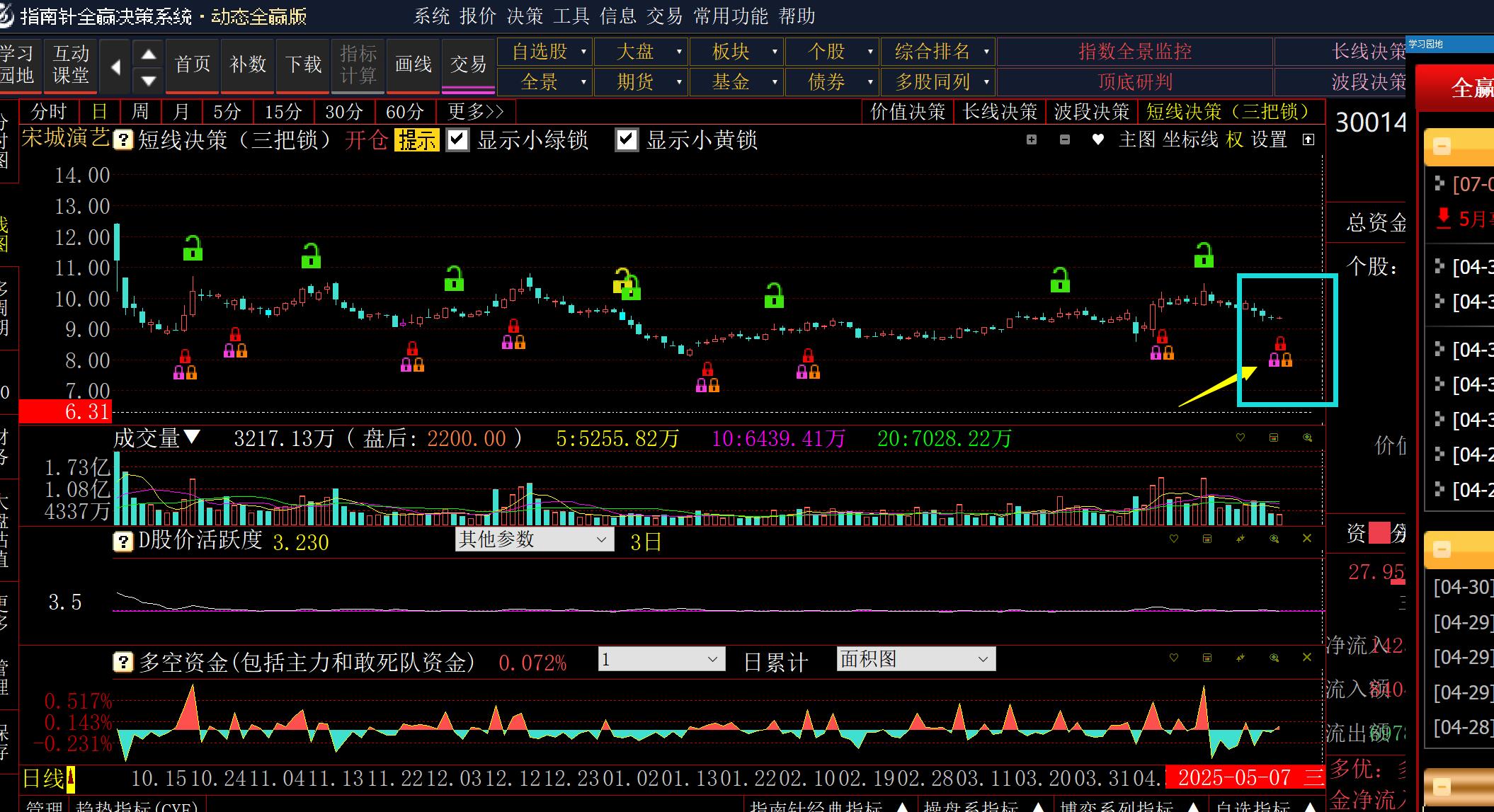1494x812 pixels.
Task: Open the dropdown showing value 1 in 多空资金
Action: tap(662, 659)
